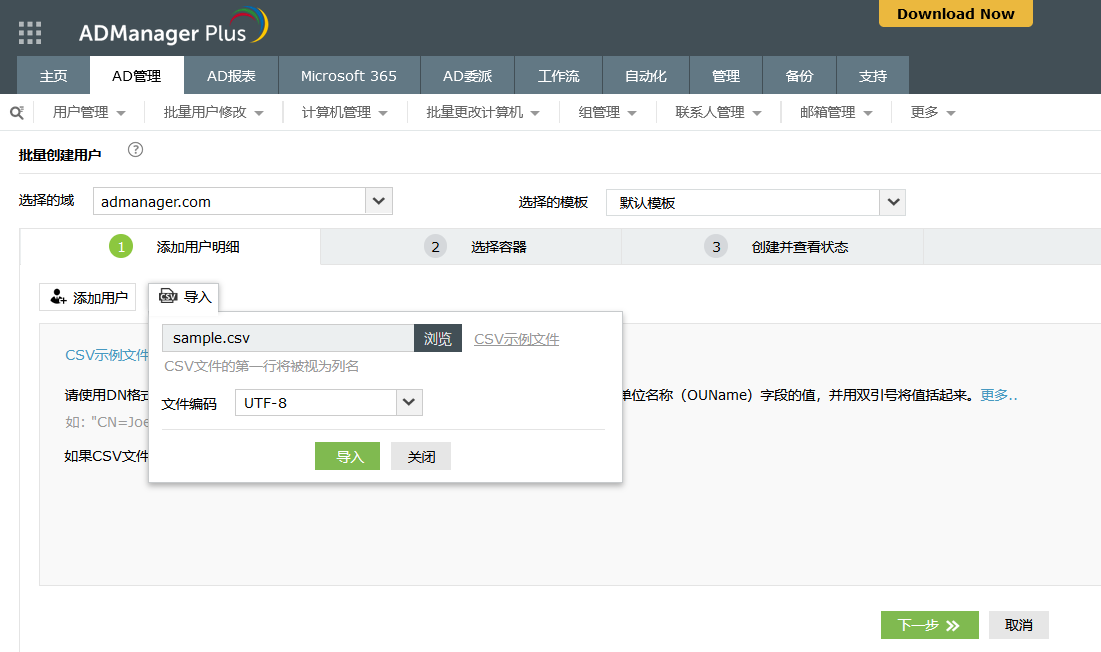Open the CSV示例文件 link in the popup
Image resolution: width=1101 pixels, height=652 pixels.
pyautogui.click(x=516, y=339)
